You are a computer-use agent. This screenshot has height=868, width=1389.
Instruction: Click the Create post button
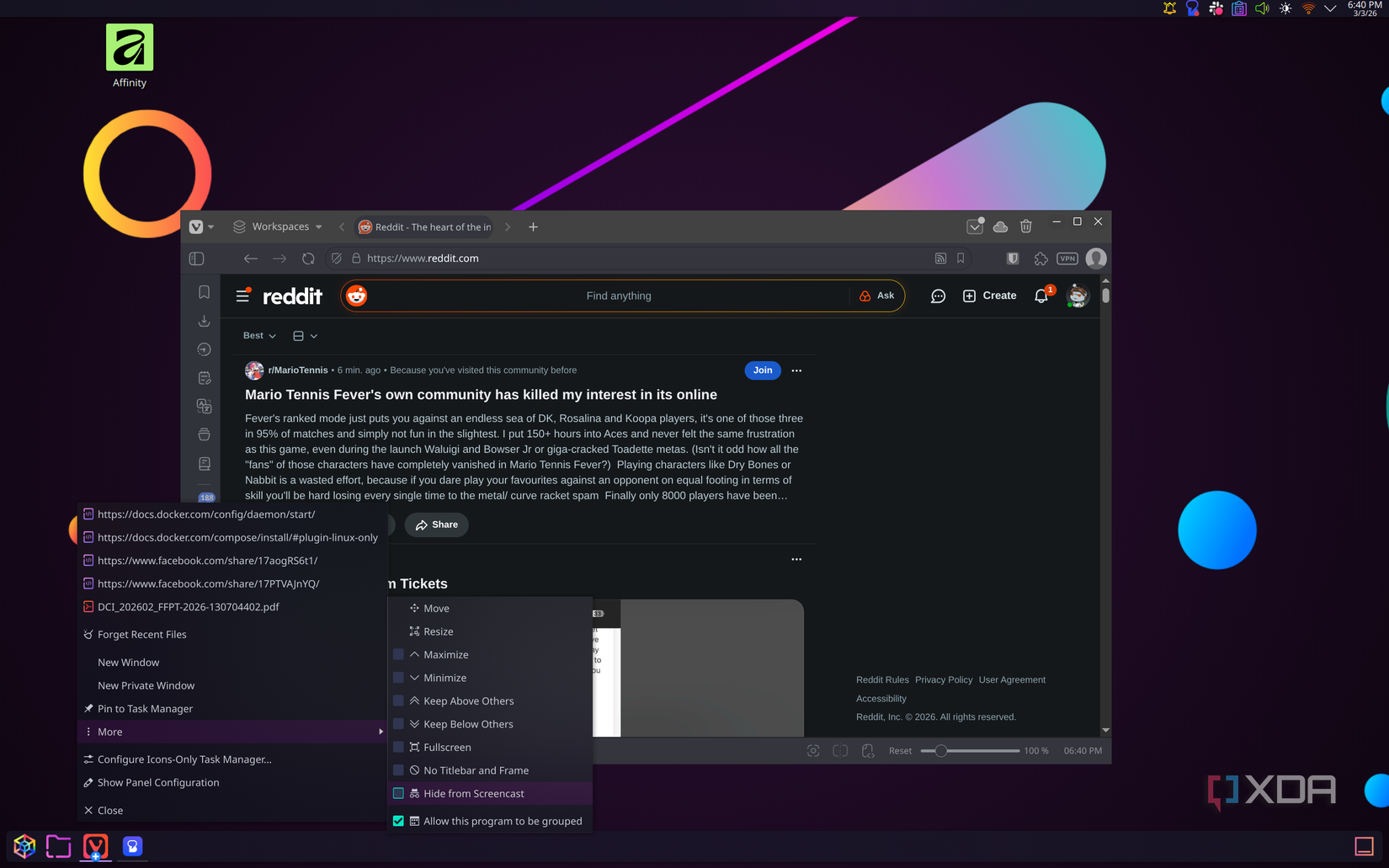click(989, 296)
